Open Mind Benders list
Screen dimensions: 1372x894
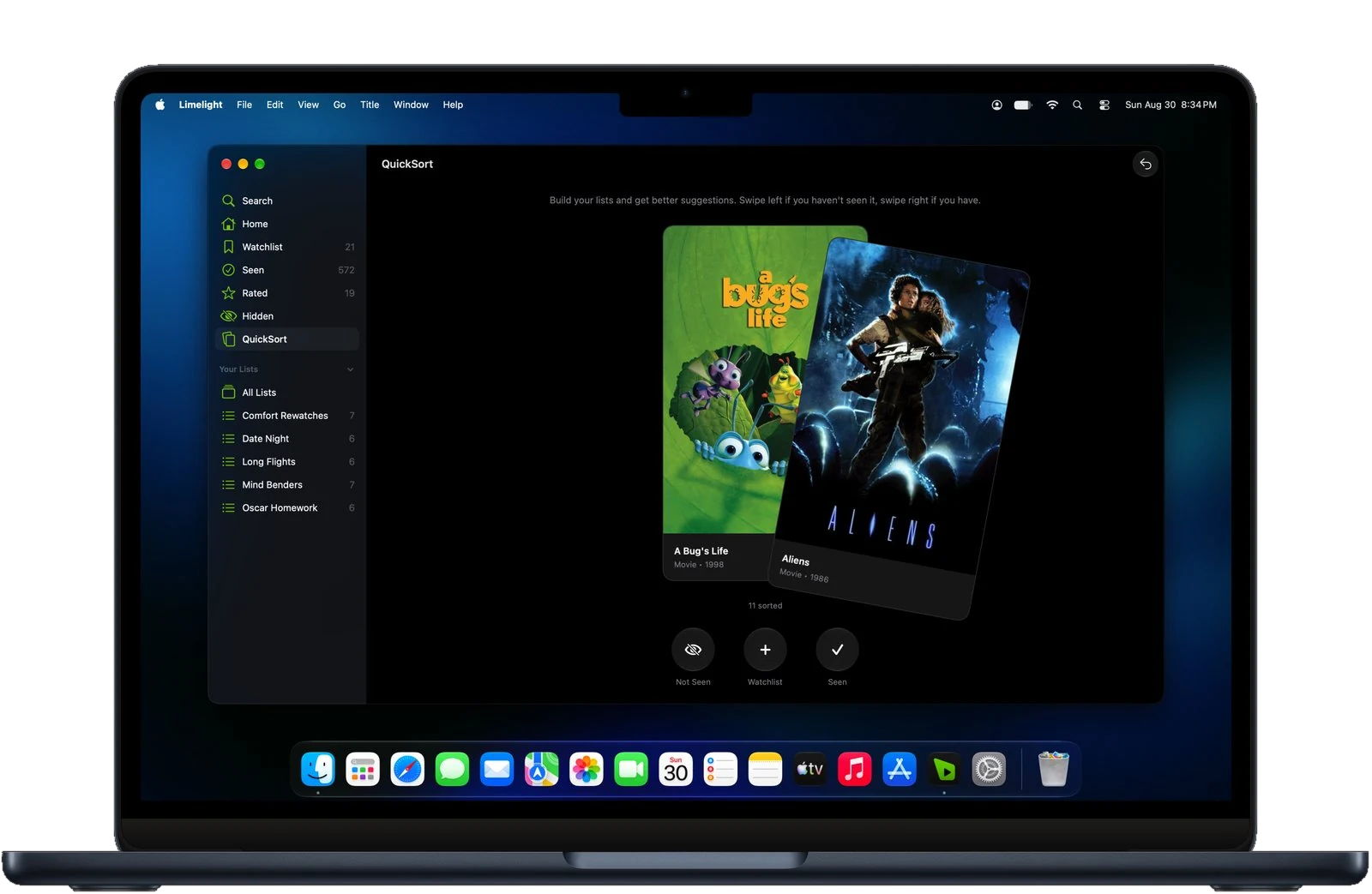287,485
